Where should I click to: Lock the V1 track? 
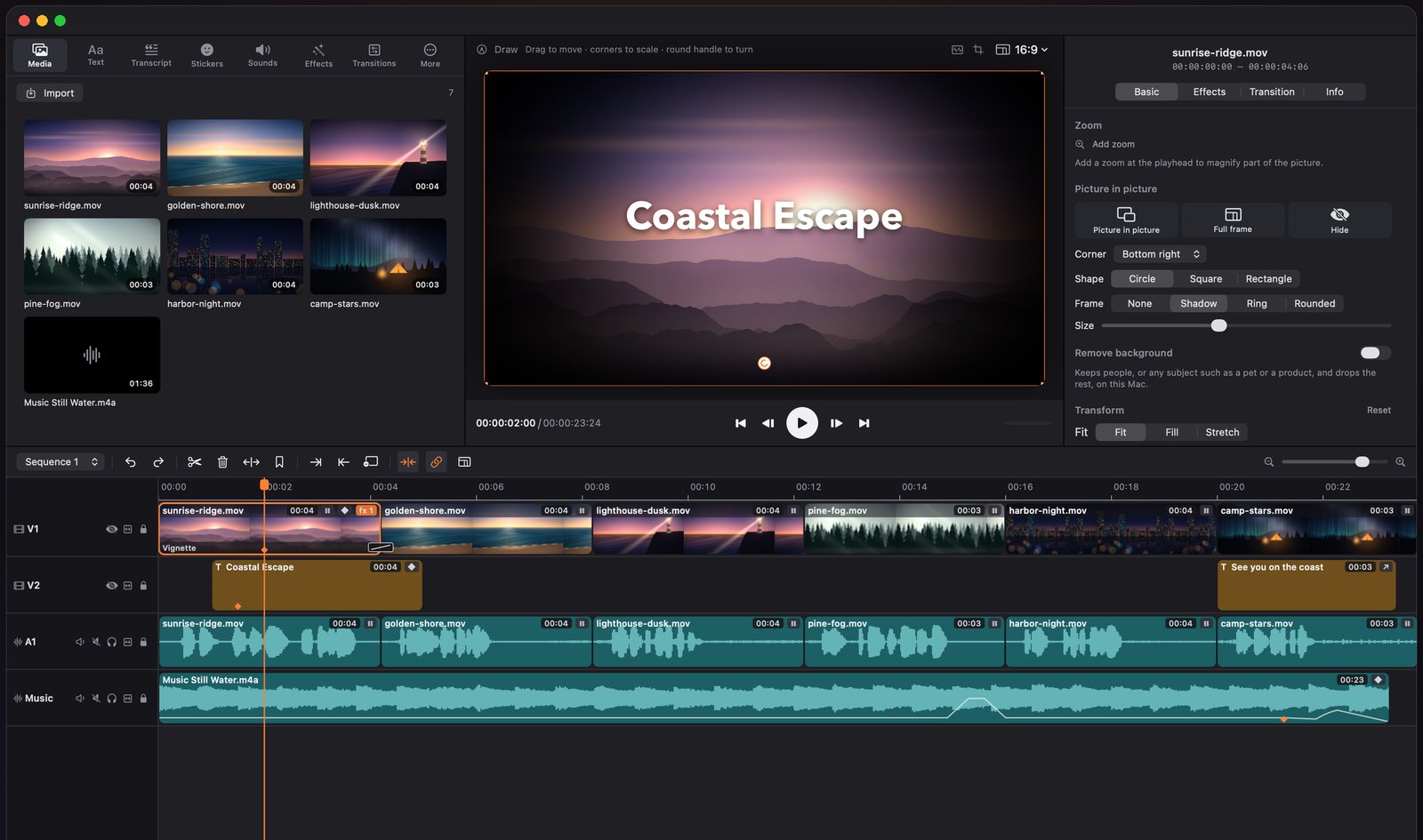coord(143,529)
